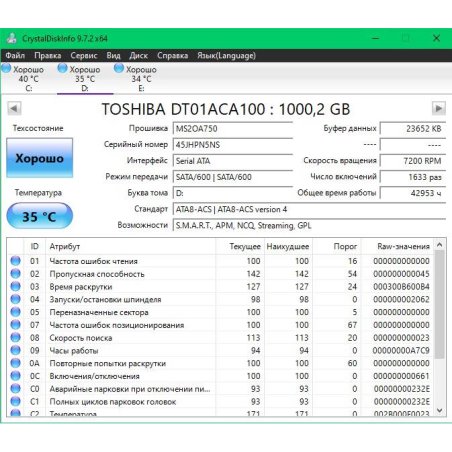This screenshot has height=452, width=452.
Task: Go to previous disk with left arrow
Action: click(14, 108)
